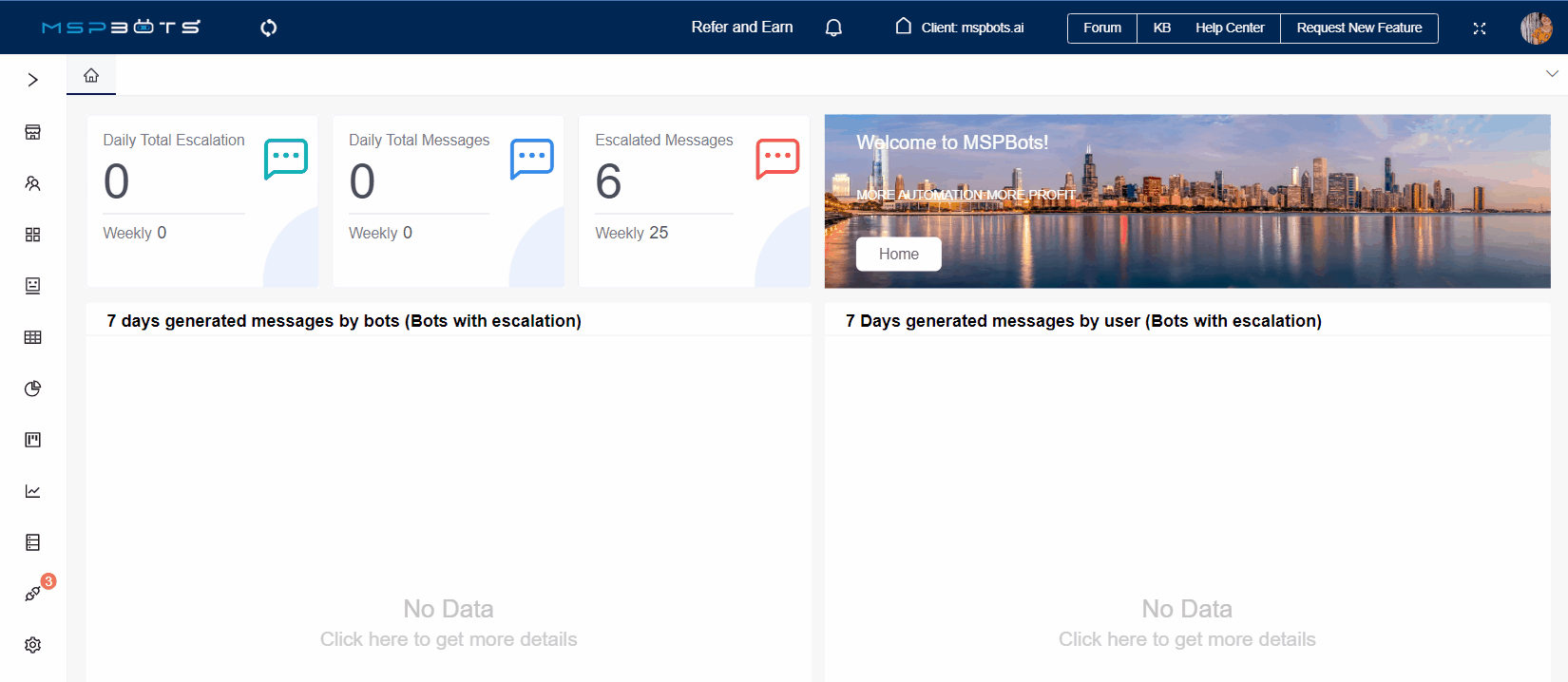Viewport: 1568px width, 682px height.
Task: Open the Forum link
Action: pos(1101,28)
